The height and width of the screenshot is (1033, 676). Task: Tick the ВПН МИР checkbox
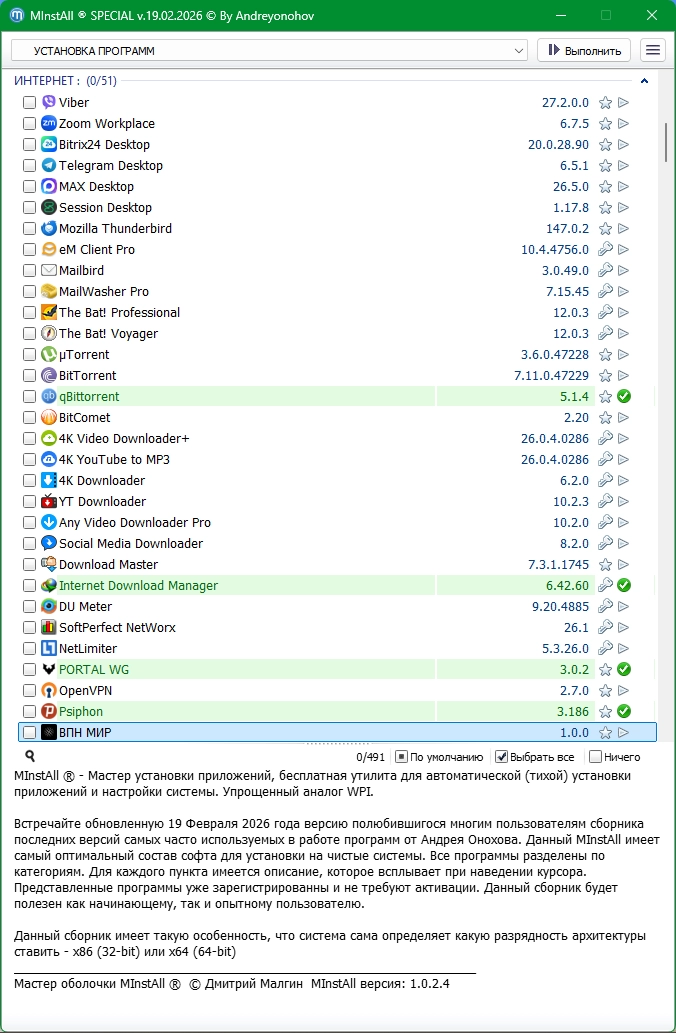[29, 732]
